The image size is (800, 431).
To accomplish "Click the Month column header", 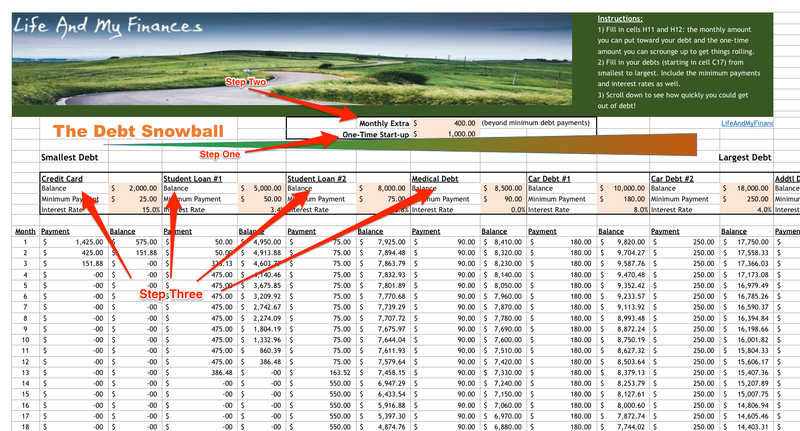I will (x=25, y=231).
